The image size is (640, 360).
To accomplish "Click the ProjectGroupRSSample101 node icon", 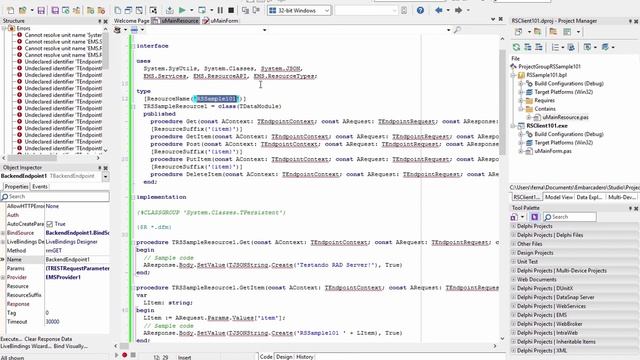I will (514, 67).
